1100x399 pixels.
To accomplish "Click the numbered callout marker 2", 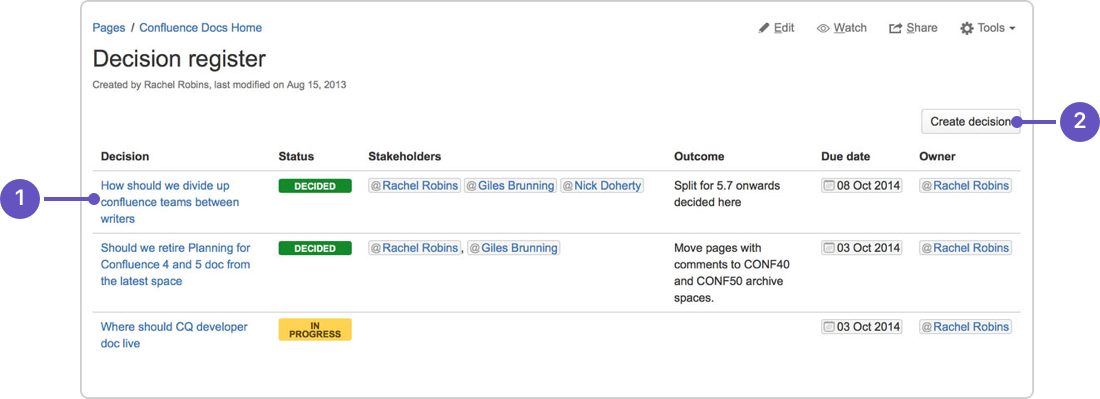I will pos(1080,121).
